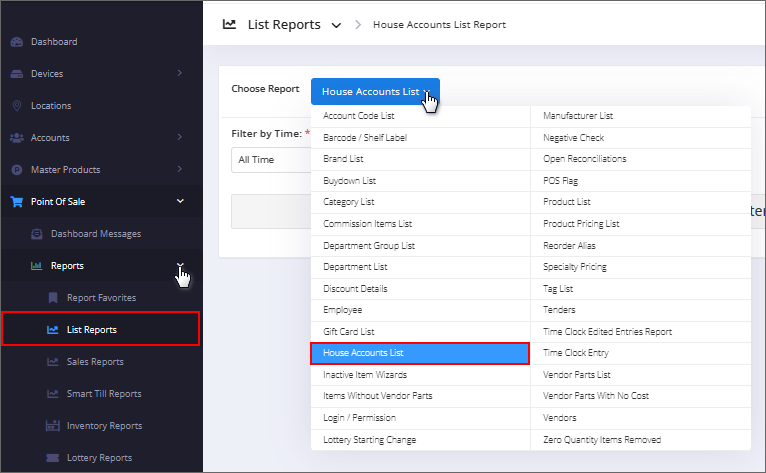
Task: Open Smart Till Reports in sidebar
Action: 103,394
